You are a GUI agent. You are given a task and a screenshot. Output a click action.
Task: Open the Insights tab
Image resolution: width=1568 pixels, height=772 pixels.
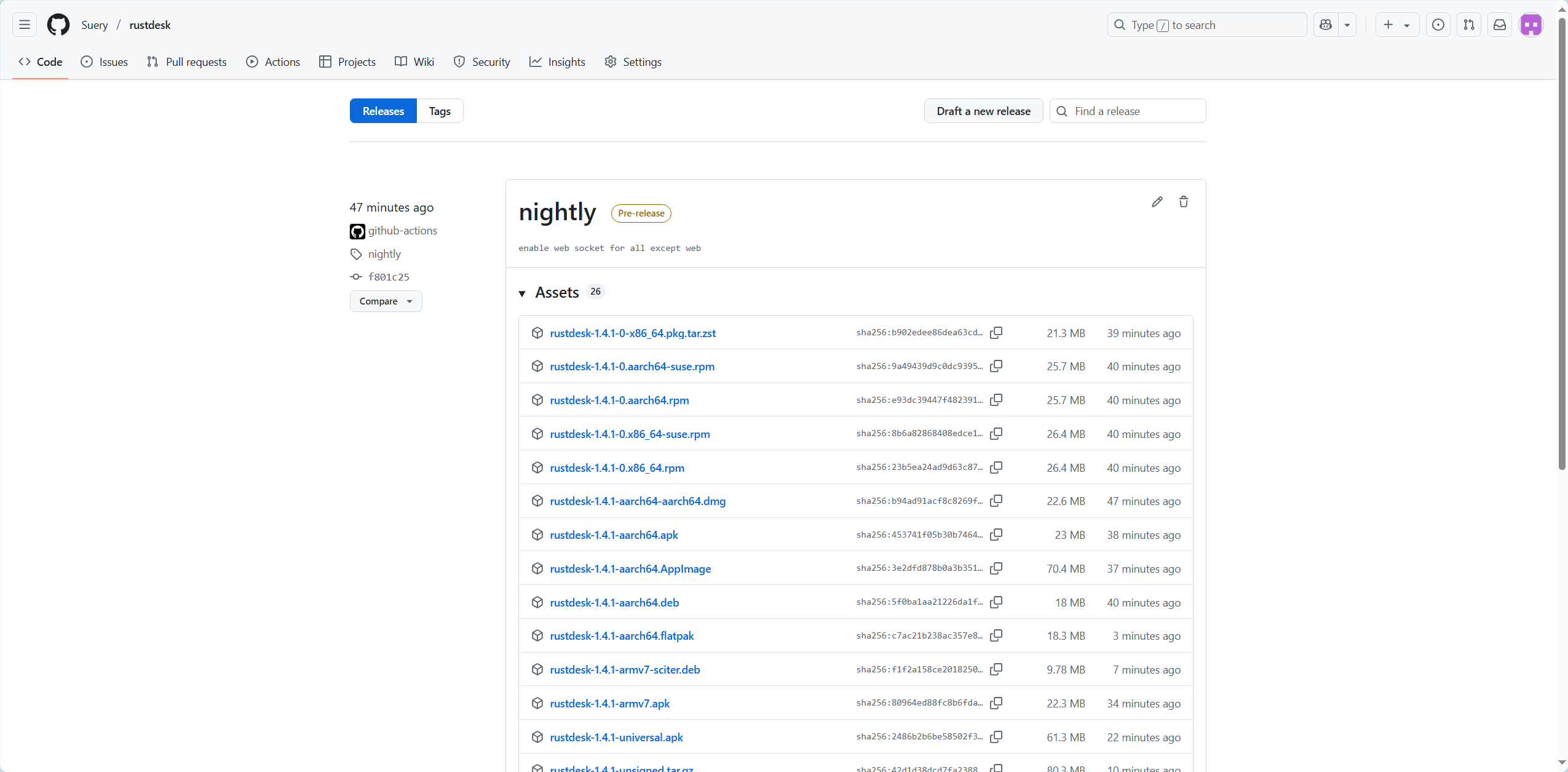coord(557,62)
